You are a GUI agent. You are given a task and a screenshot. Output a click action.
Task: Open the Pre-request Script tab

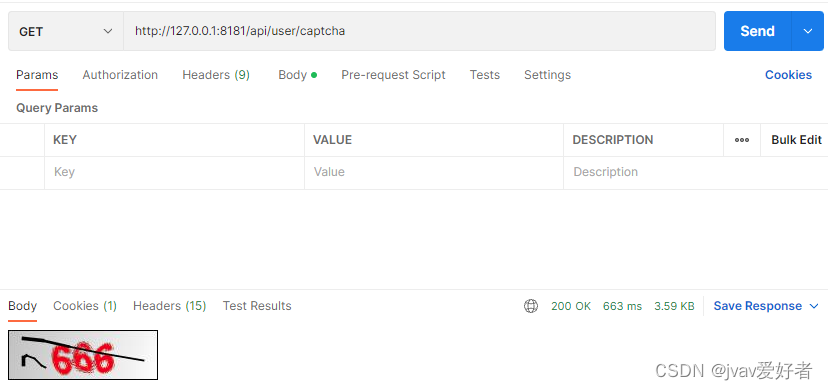[393, 75]
